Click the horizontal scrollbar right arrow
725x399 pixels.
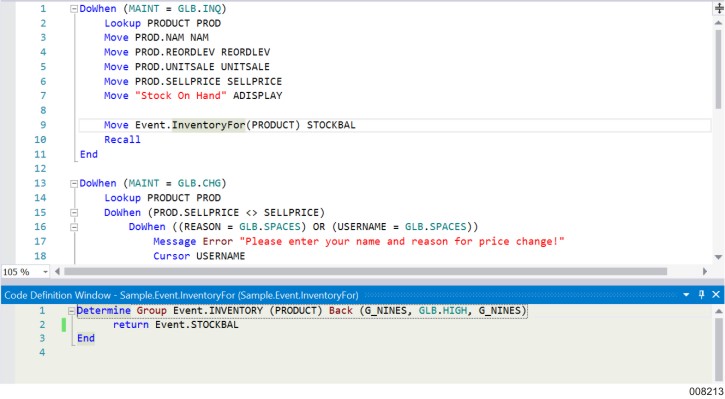point(705,271)
